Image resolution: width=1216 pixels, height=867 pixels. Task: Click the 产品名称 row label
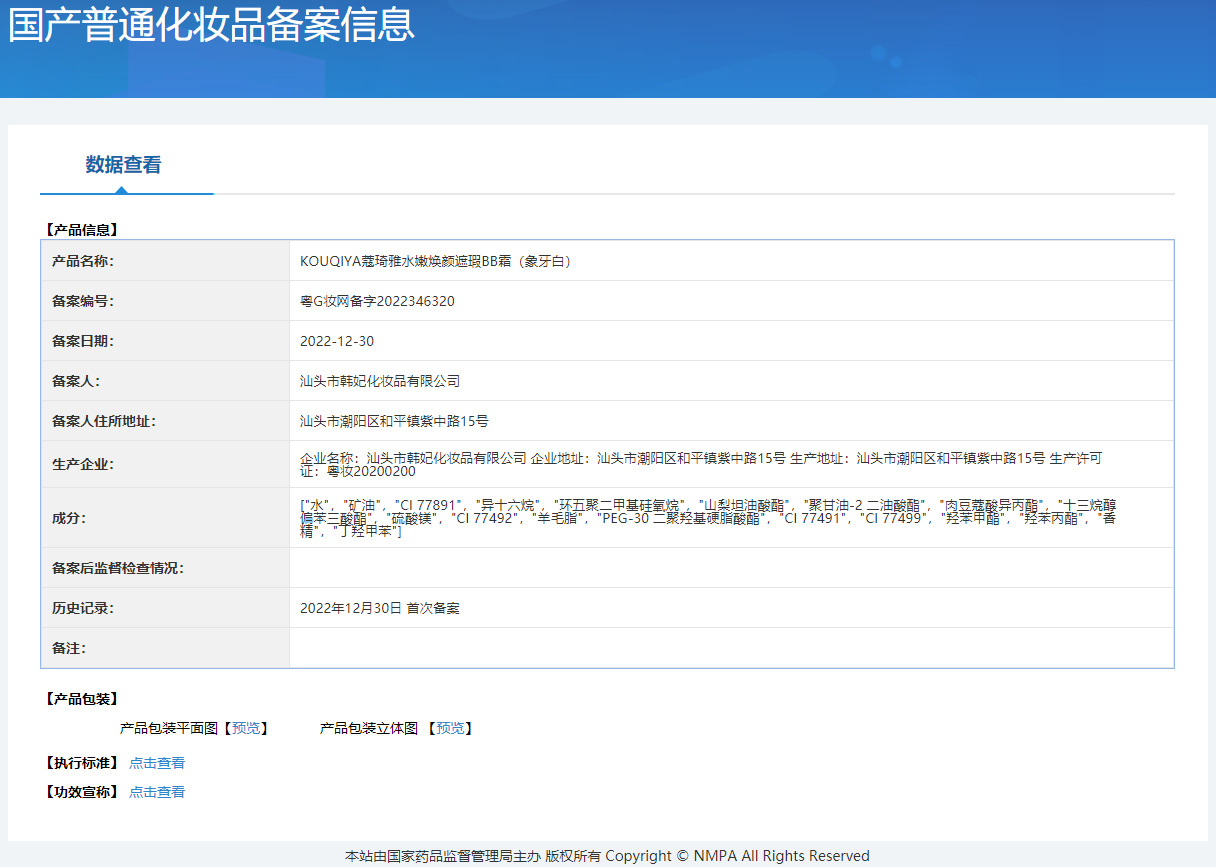(84, 261)
